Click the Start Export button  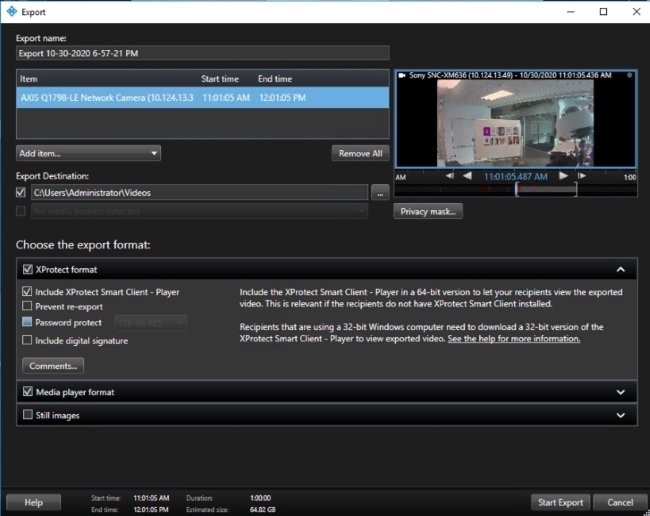tap(559, 501)
